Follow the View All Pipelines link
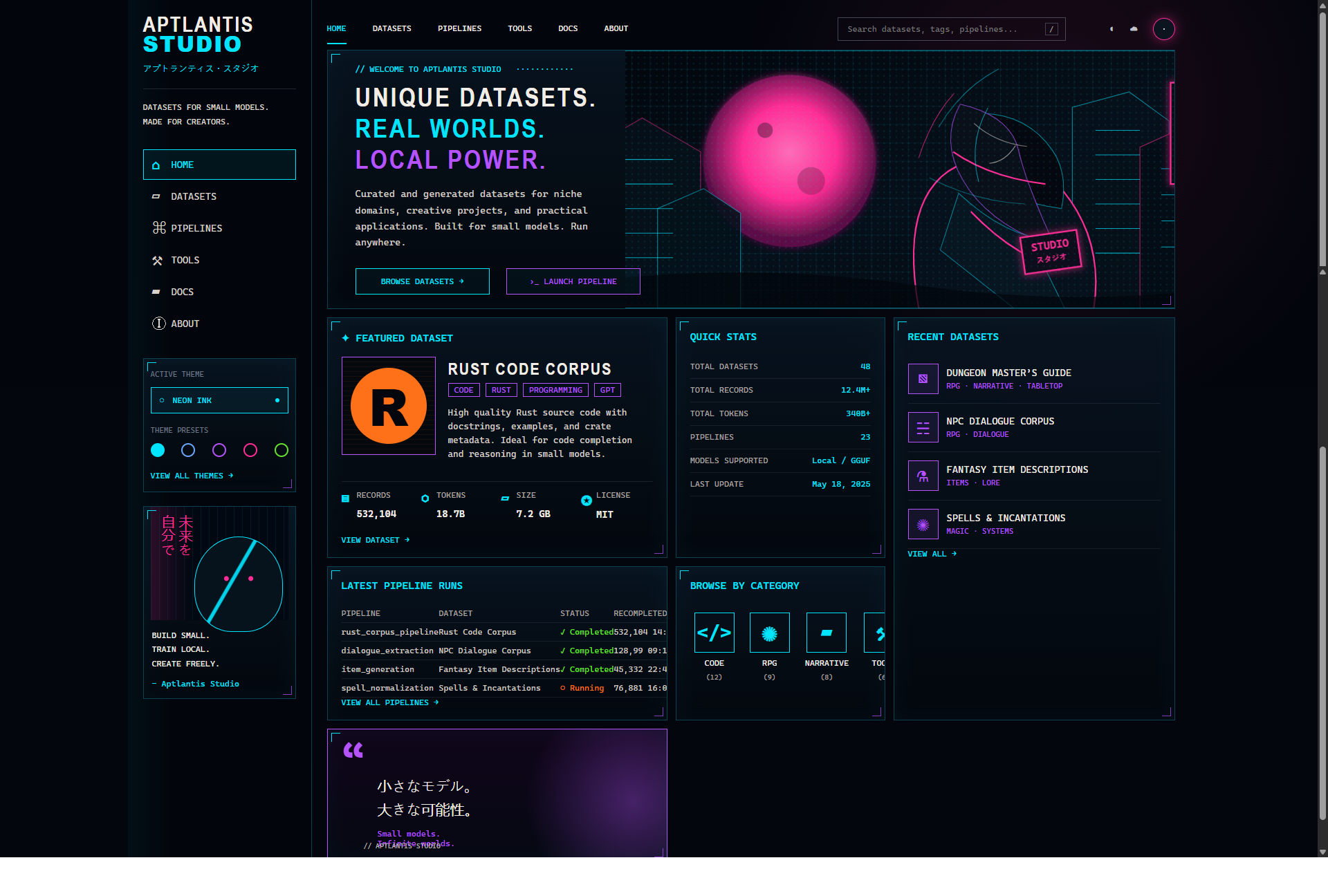This screenshot has width=1328, height=896. point(390,703)
